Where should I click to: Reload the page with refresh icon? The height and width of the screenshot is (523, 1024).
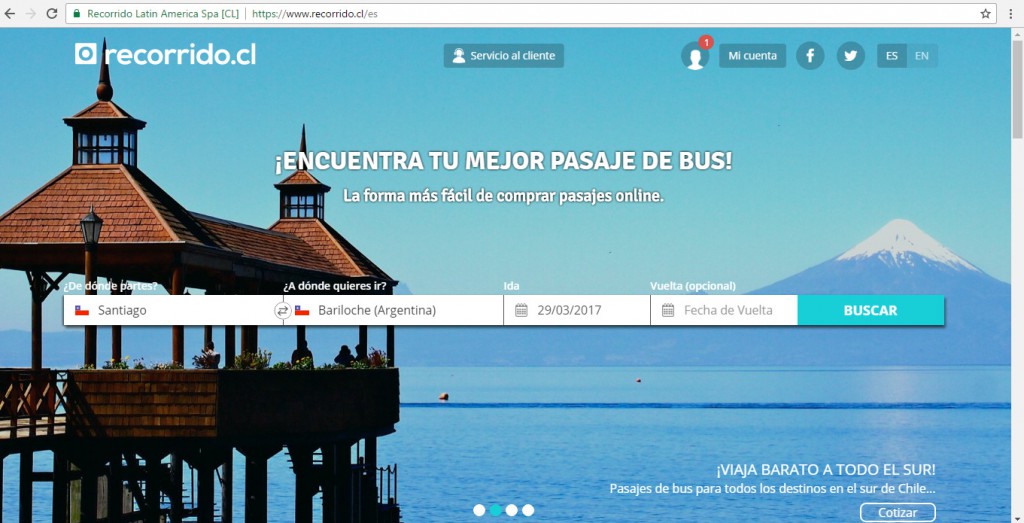(x=52, y=13)
